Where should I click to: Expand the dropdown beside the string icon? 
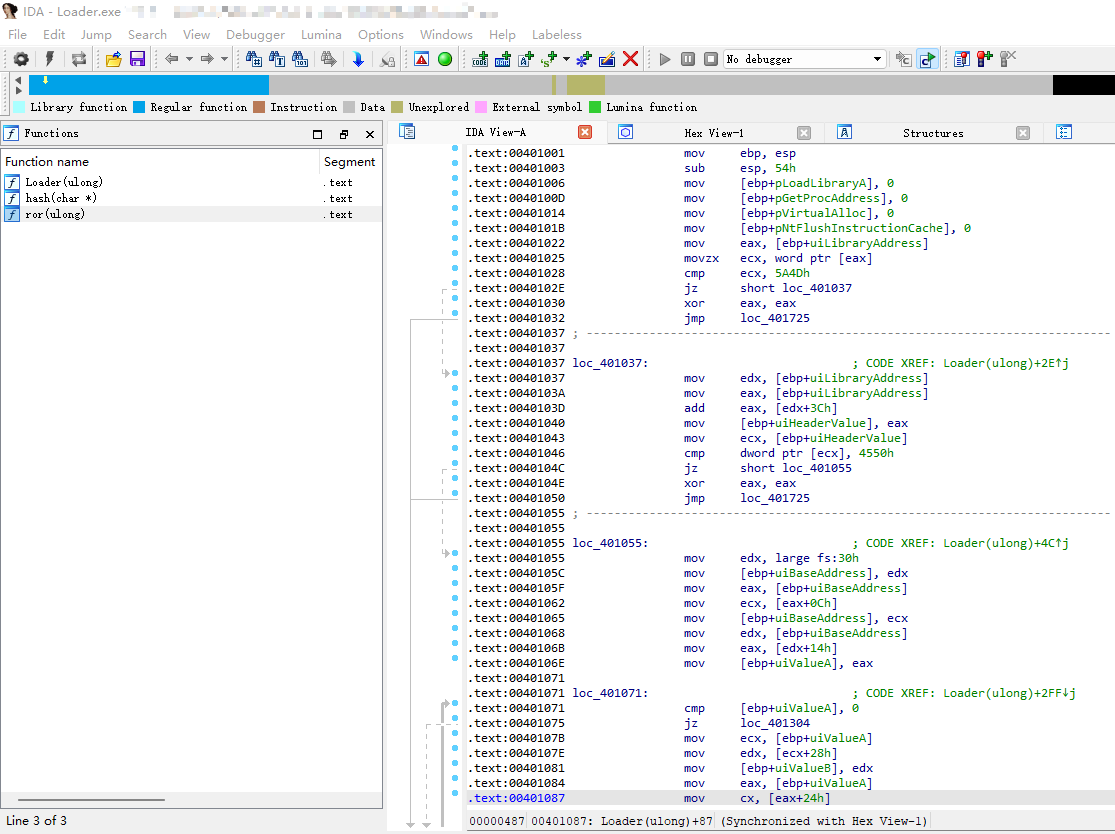(x=566, y=59)
